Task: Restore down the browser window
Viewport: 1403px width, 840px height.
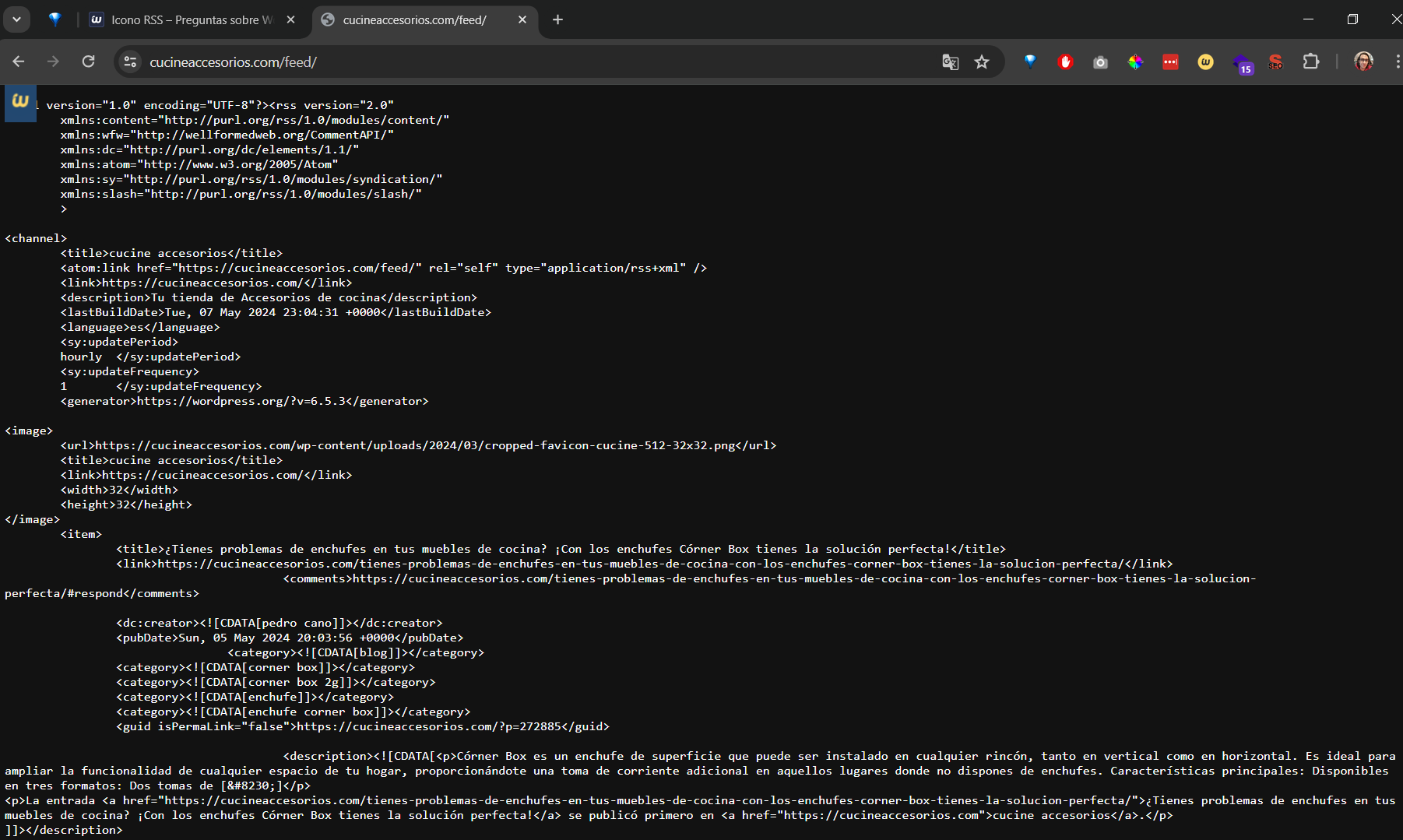Action: click(1352, 19)
